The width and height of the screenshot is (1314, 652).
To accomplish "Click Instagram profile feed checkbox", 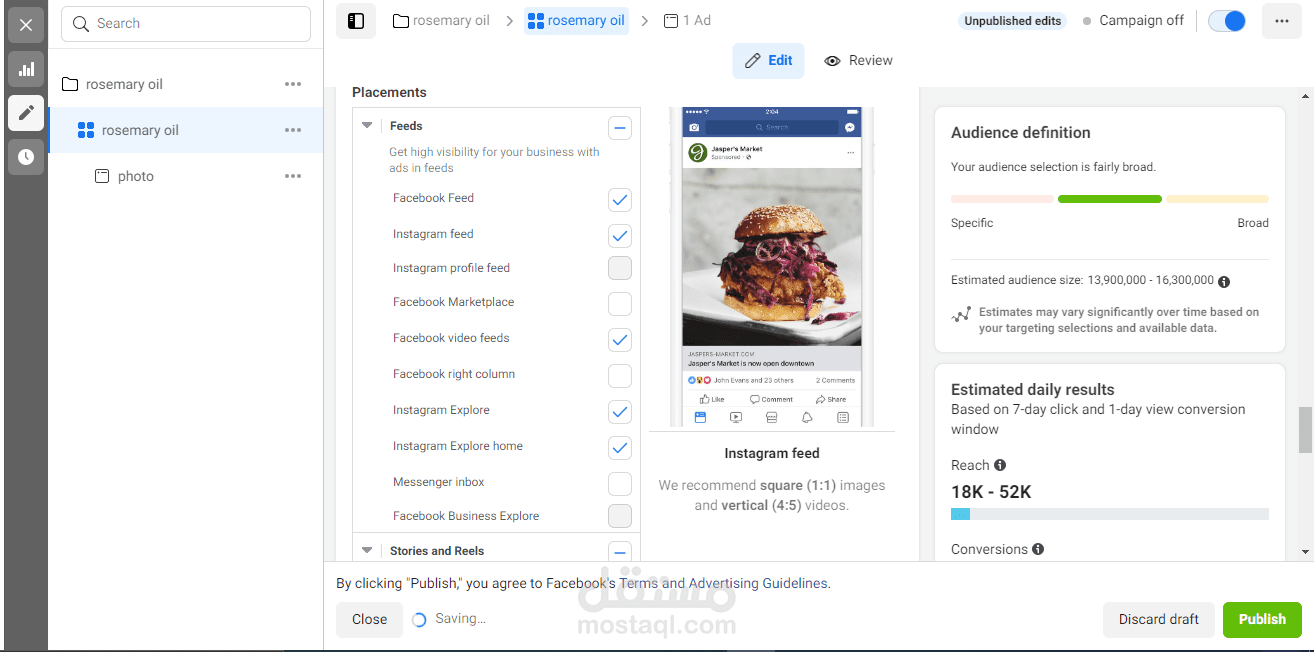I will [x=620, y=268].
